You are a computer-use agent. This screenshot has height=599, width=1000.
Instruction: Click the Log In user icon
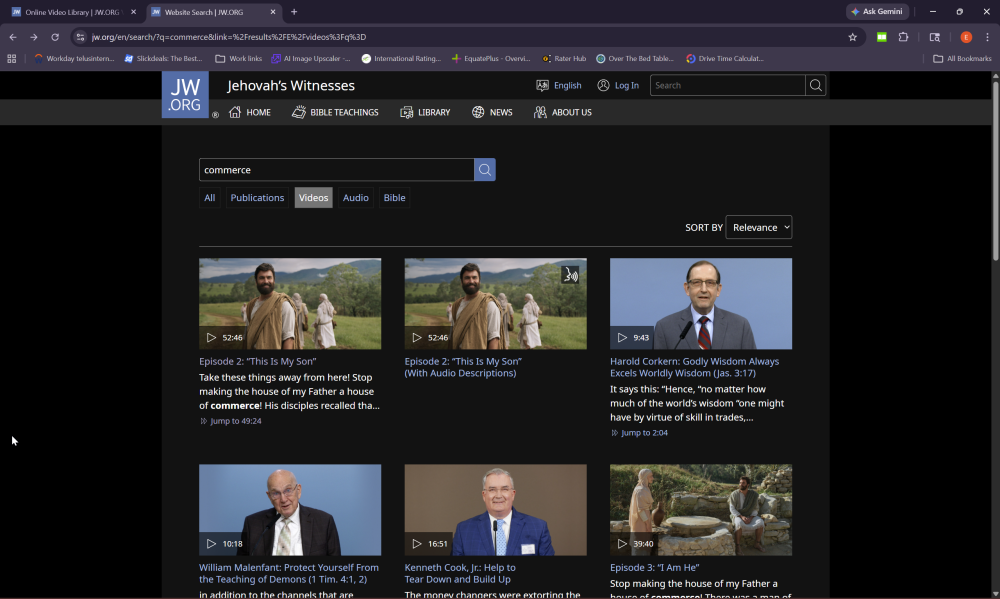[x=604, y=86]
